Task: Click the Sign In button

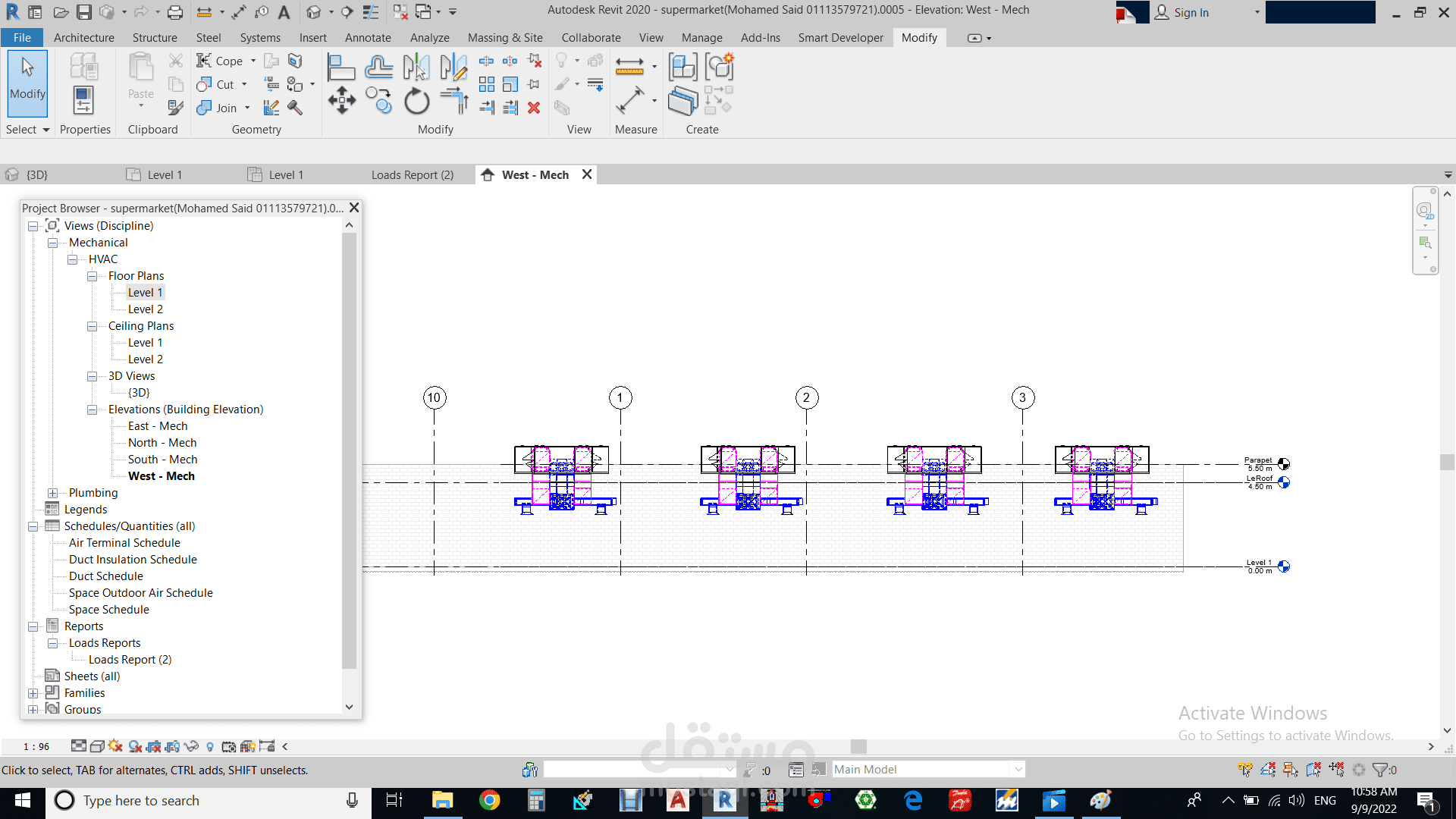Action: click(1182, 12)
